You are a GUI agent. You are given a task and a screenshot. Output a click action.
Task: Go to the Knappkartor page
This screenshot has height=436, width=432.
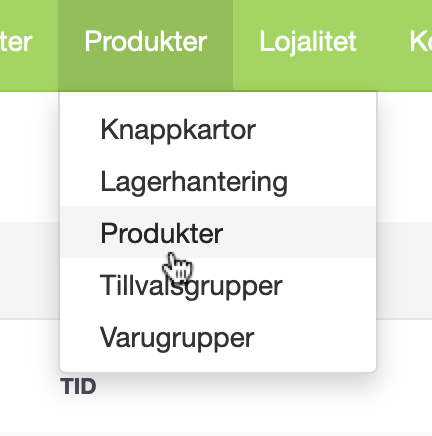(218, 129)
